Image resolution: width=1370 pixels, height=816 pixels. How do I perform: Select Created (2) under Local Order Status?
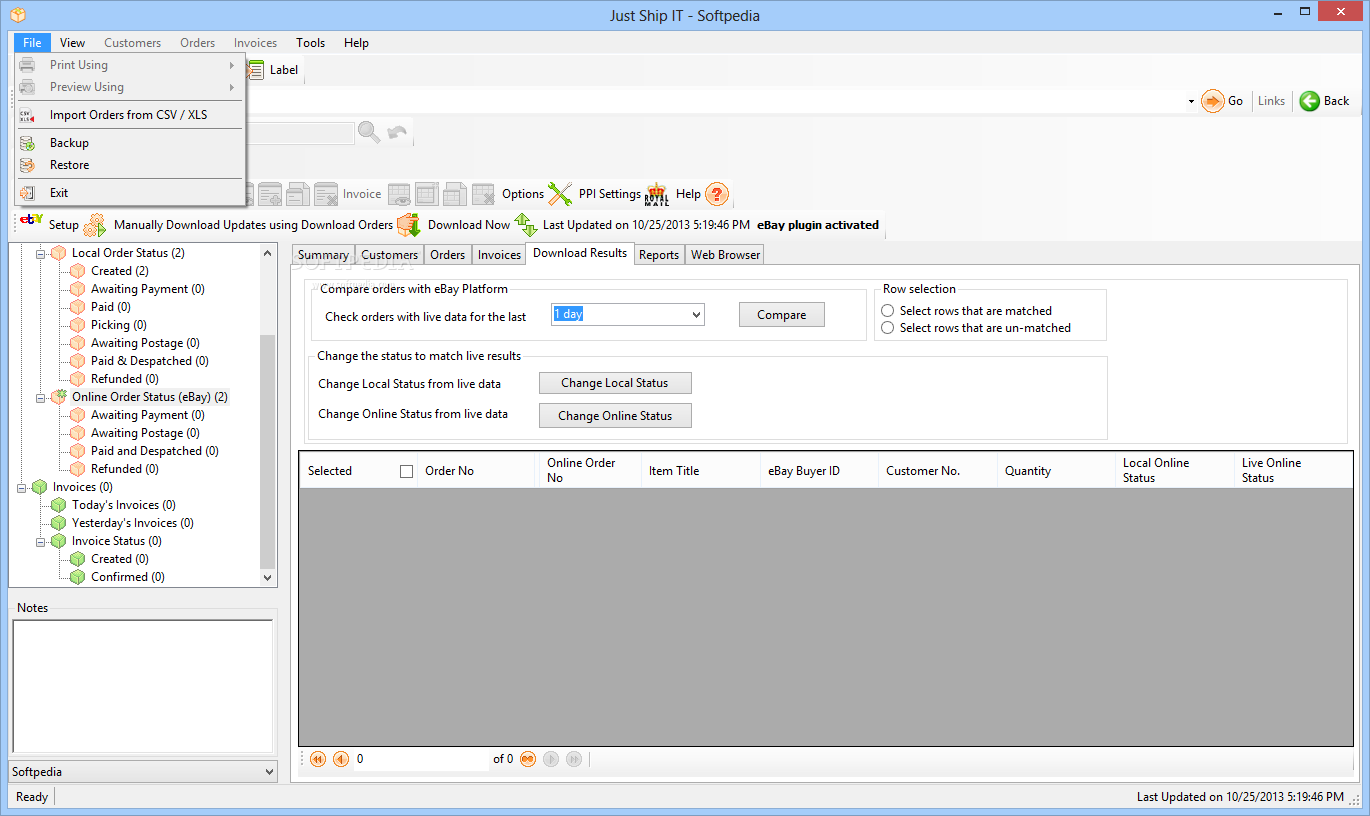click(x=119, y=271)
